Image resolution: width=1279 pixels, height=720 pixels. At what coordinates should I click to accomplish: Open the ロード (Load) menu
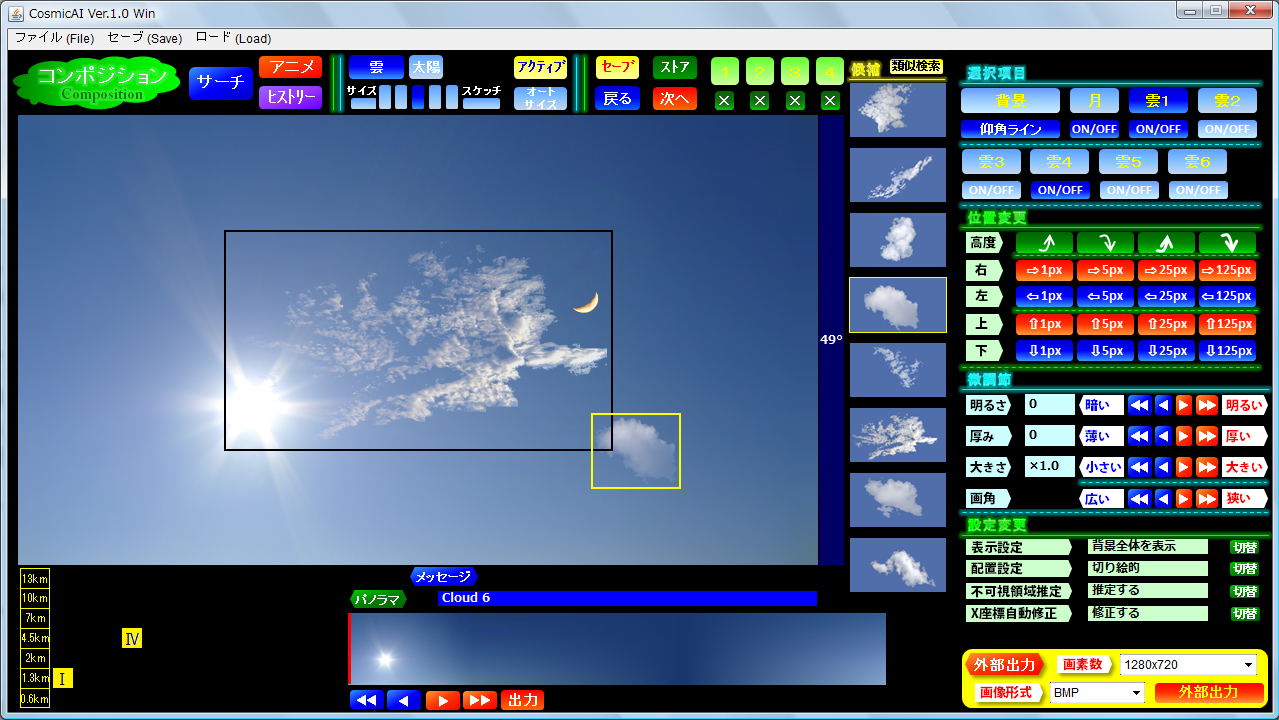233,38
